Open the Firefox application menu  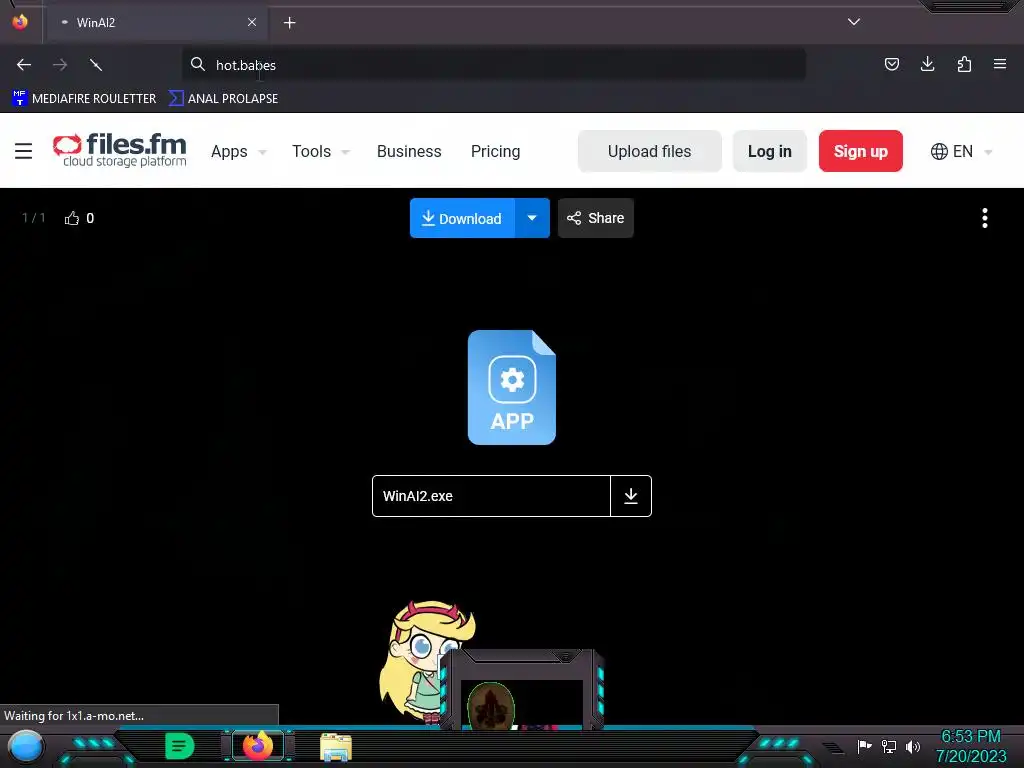tap(1000, 64)
